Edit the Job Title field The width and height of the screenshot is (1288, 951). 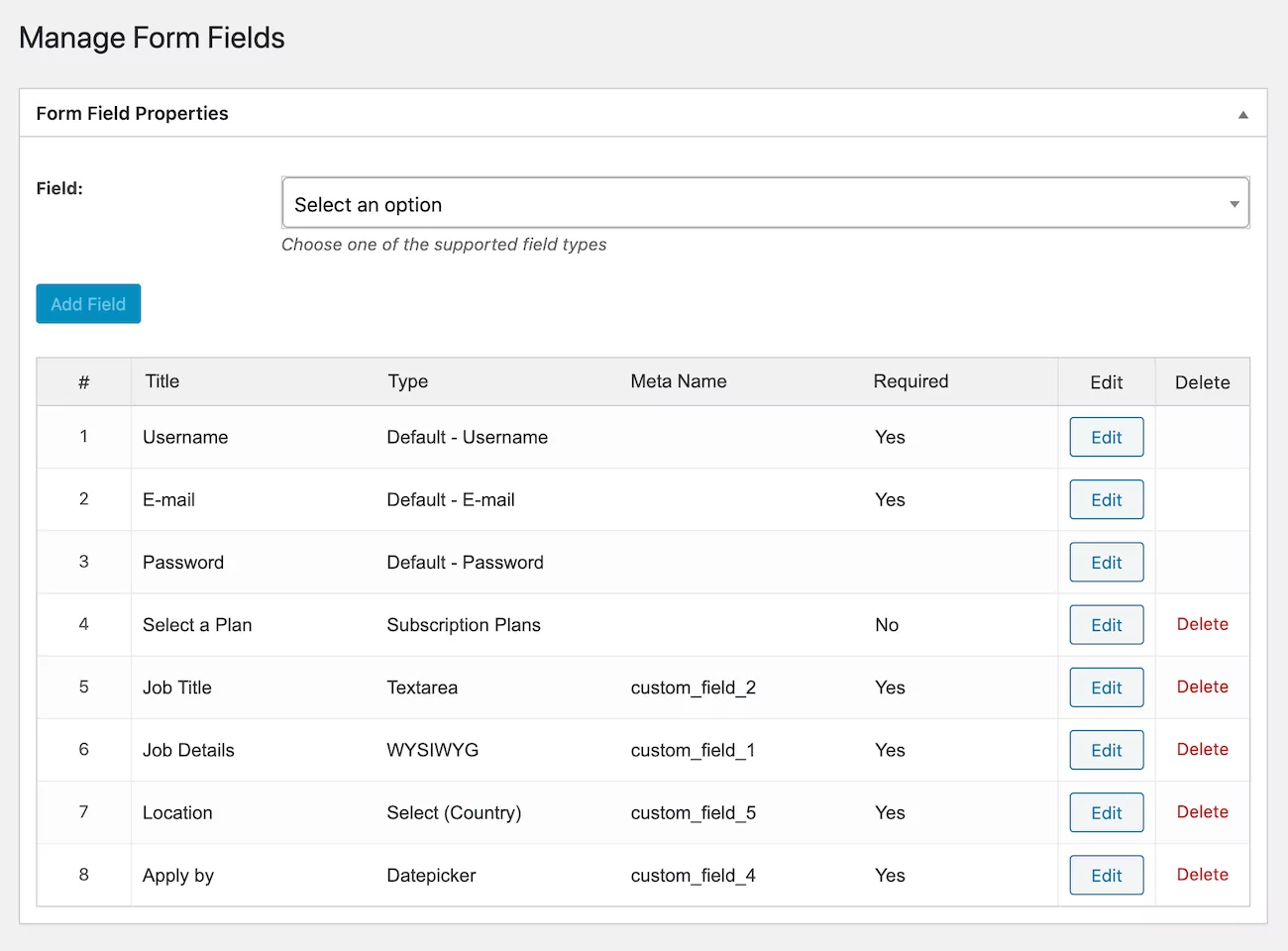(1106, 687)
